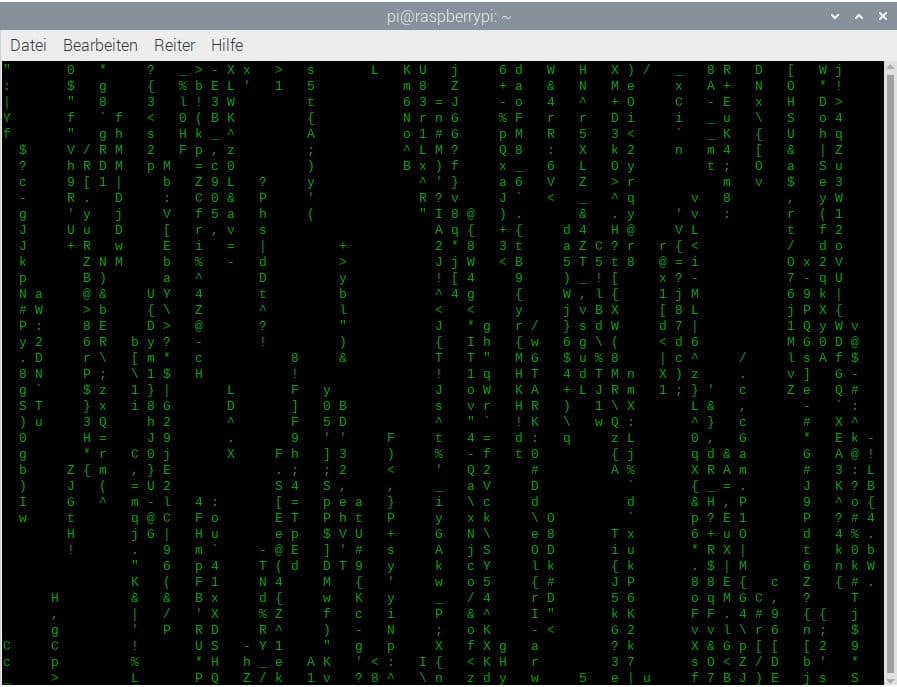Maximize the terminal window

click(x=859, y=17)
